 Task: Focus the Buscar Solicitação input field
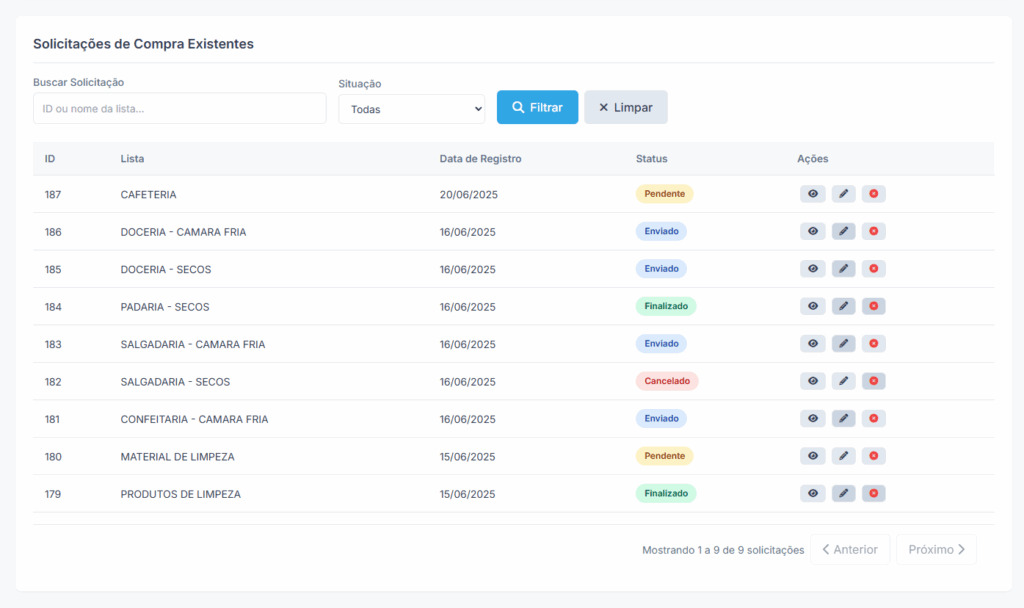[180, 108]
